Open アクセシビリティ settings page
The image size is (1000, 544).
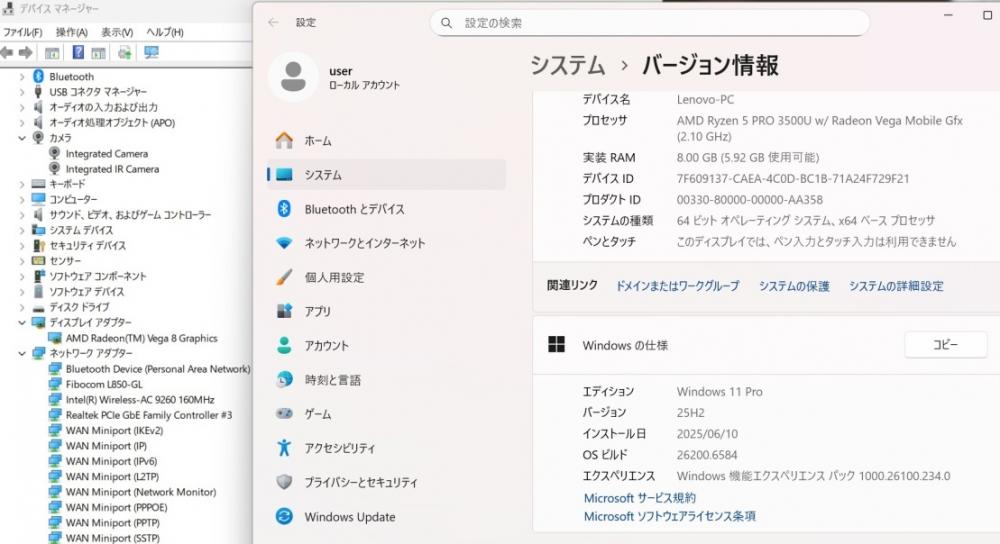pos(340,448)
